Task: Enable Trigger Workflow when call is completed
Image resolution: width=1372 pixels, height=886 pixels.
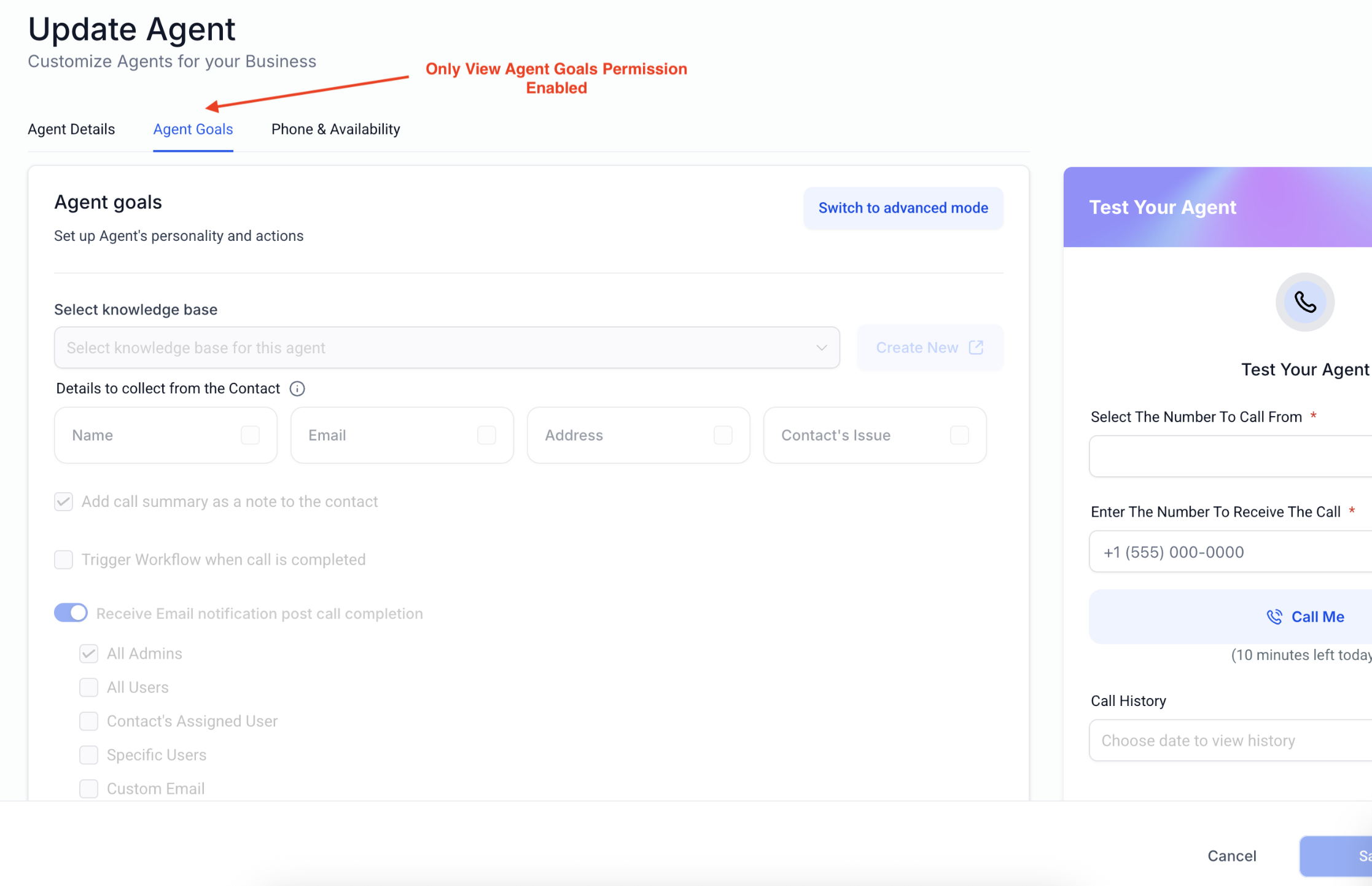Action: click(x=64, y=560)
